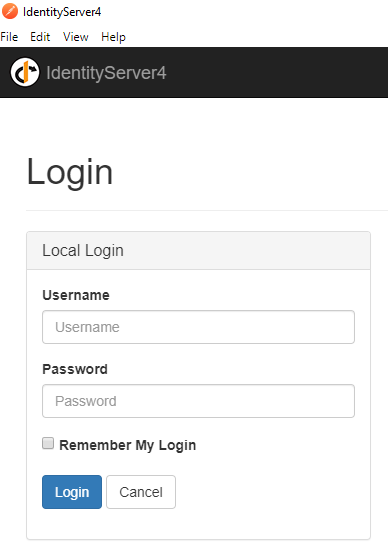Enable the Remember My Login checkbox

(x=48, y=443)
